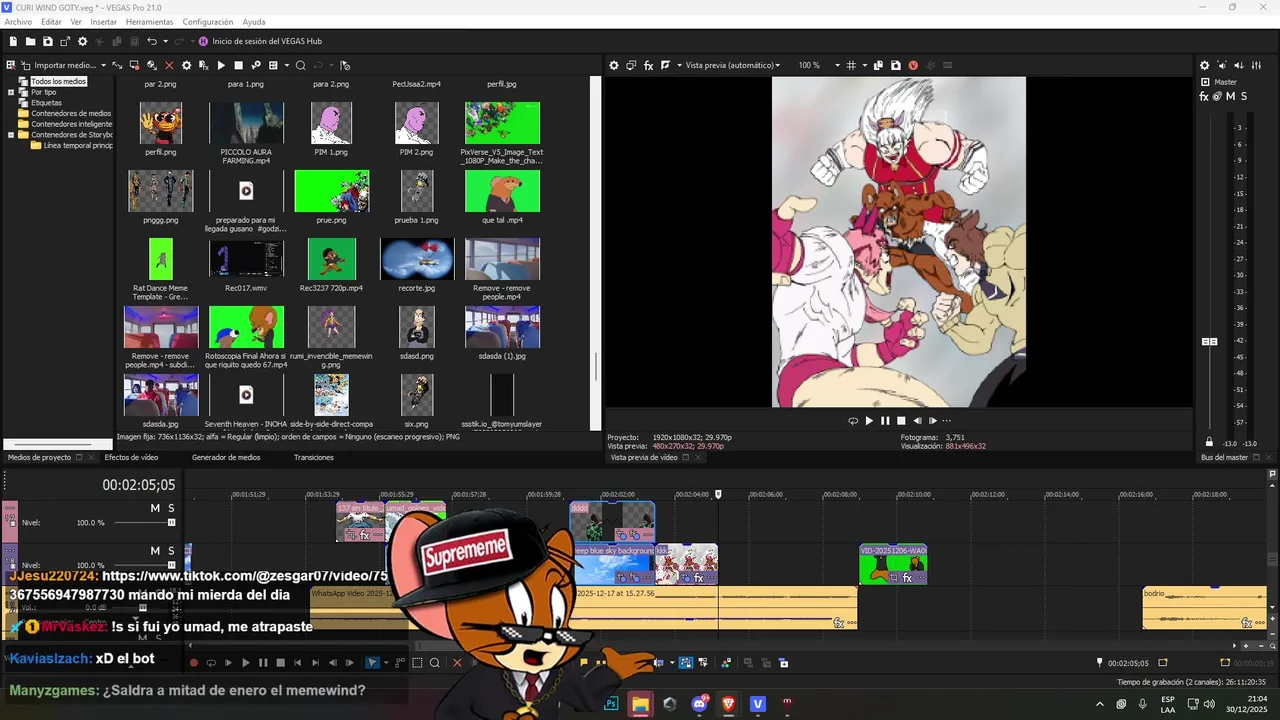The width and height of the screenshot is (1280, 720).
Task: Open the Configuración menu
Action: (208, 22)
